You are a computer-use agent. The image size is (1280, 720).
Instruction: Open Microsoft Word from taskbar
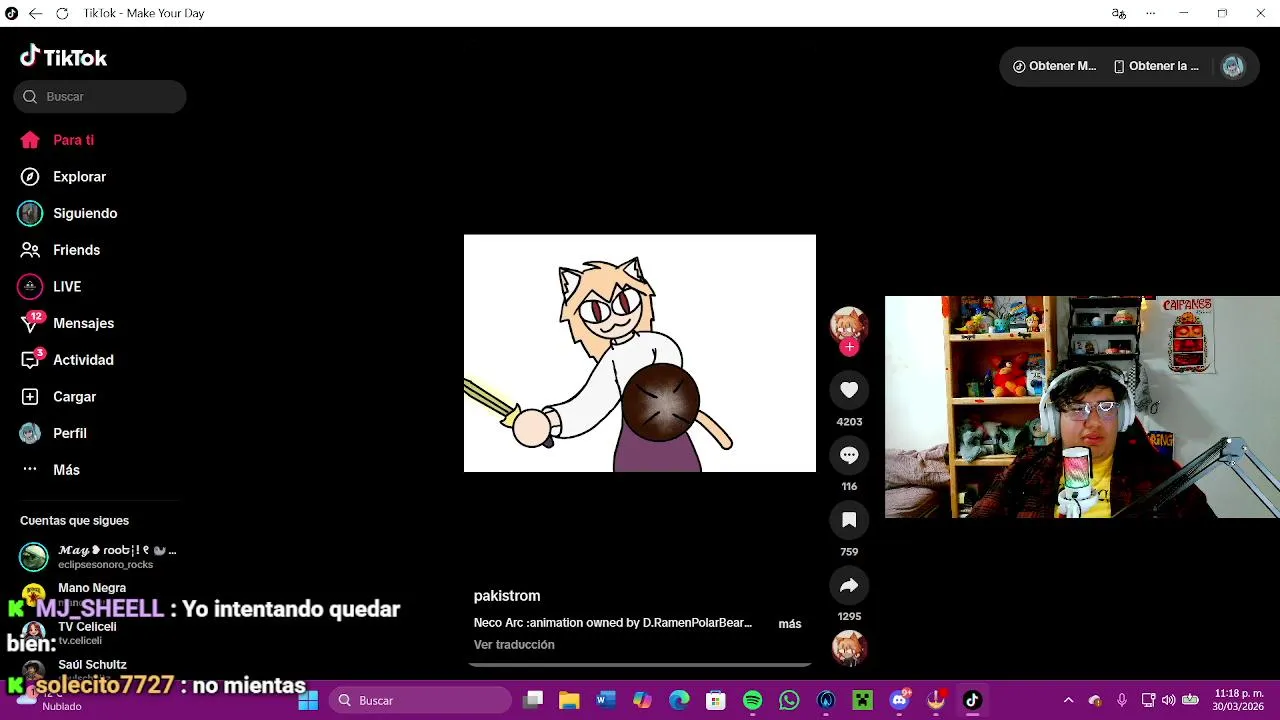(x=606, y=700)
